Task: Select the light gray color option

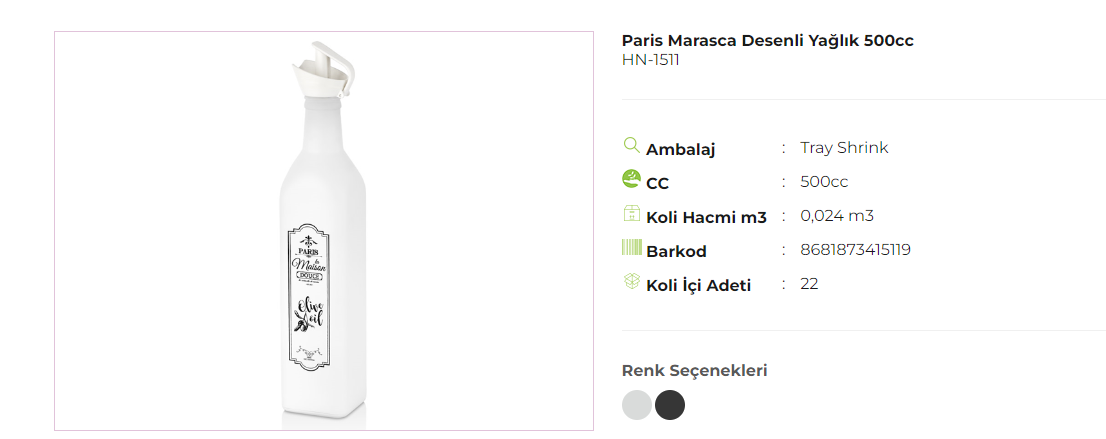Action: 637,405
